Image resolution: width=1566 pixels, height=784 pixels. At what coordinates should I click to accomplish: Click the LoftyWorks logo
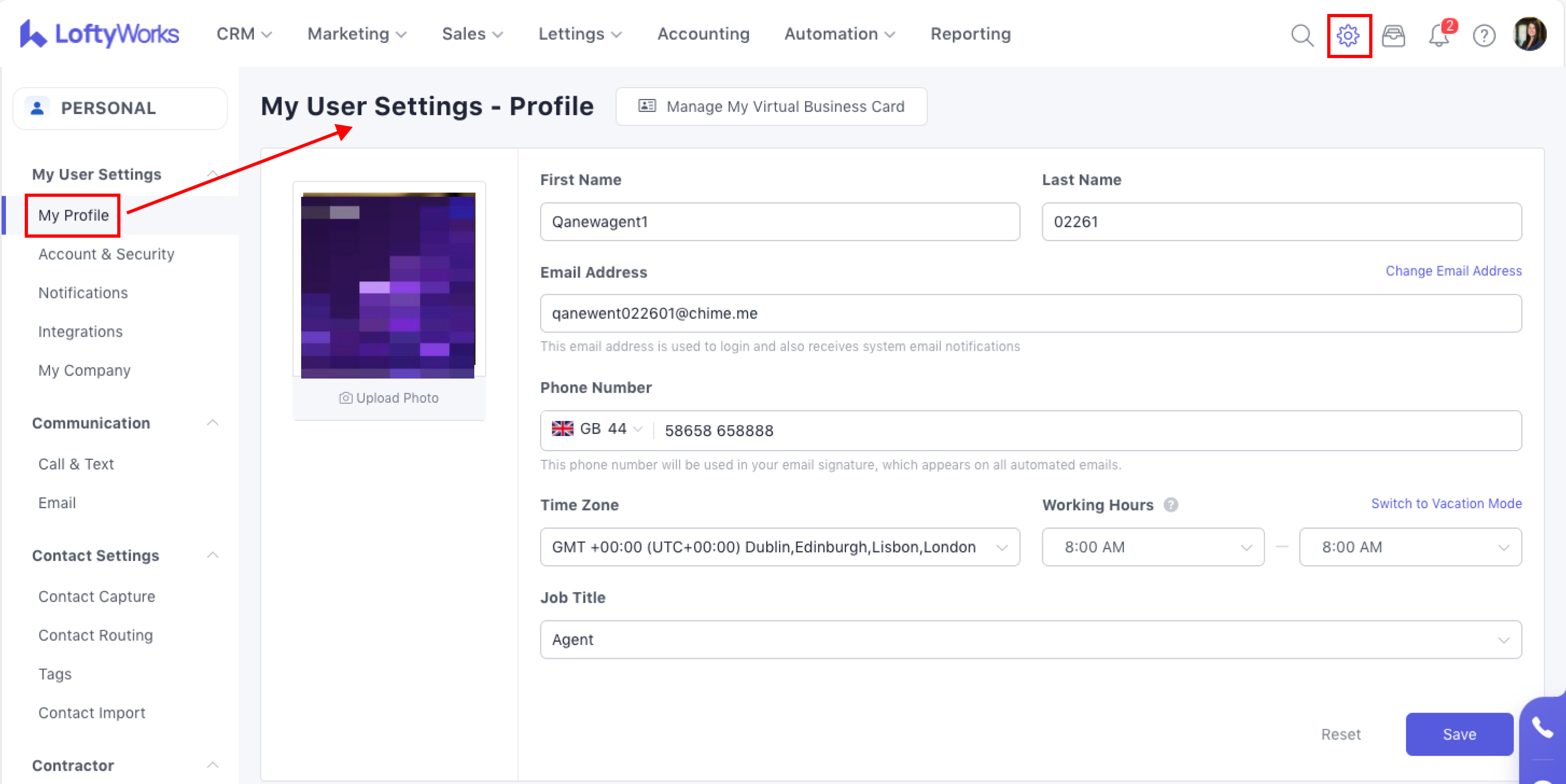[99, 34]
